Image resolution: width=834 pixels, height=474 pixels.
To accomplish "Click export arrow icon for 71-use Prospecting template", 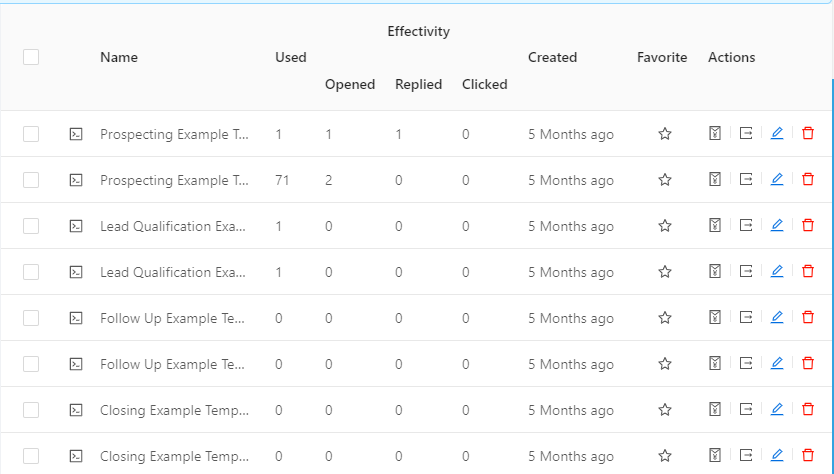I will [x=746, y=180].
